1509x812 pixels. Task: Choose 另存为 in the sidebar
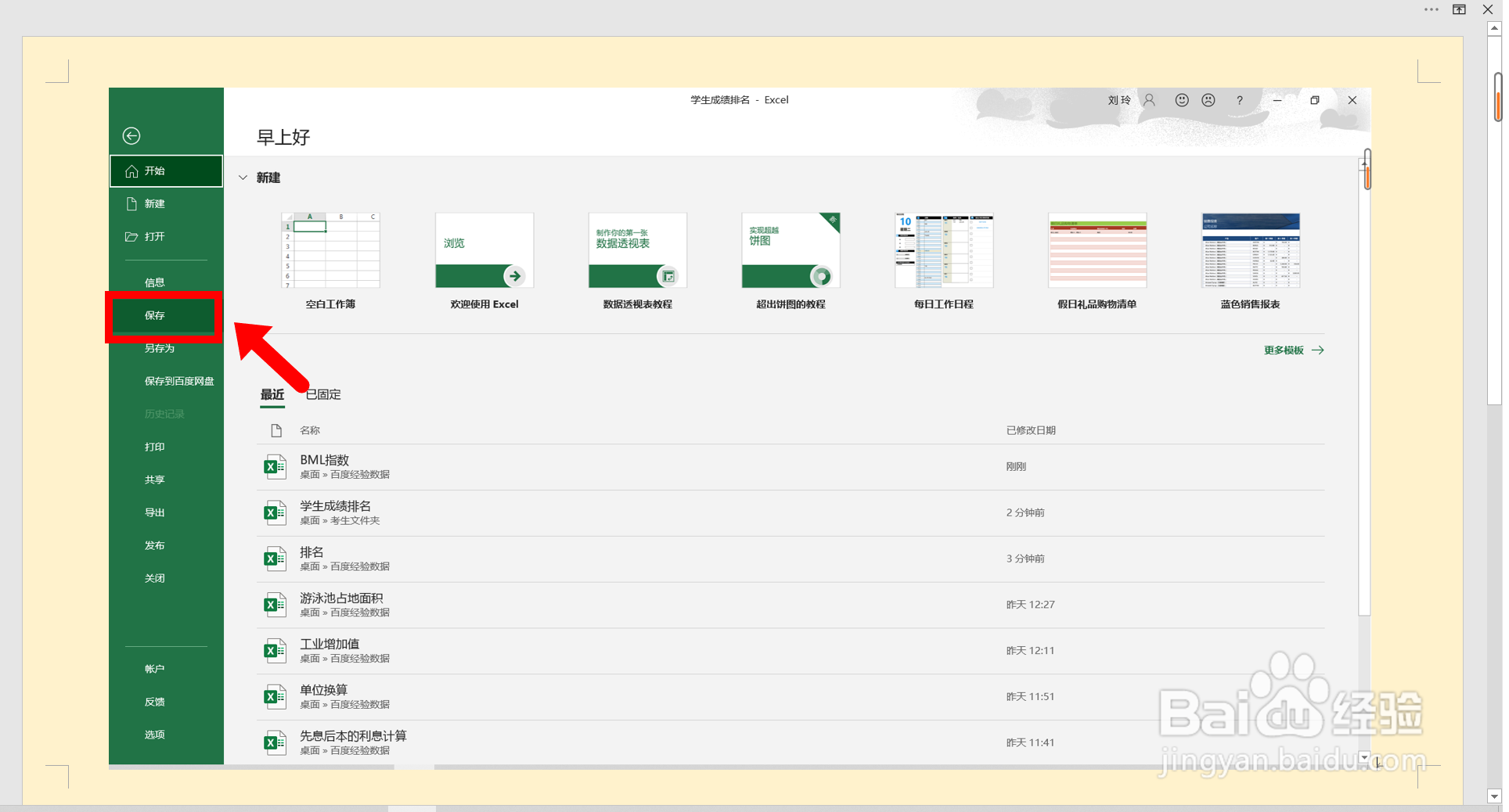point(166,349)
